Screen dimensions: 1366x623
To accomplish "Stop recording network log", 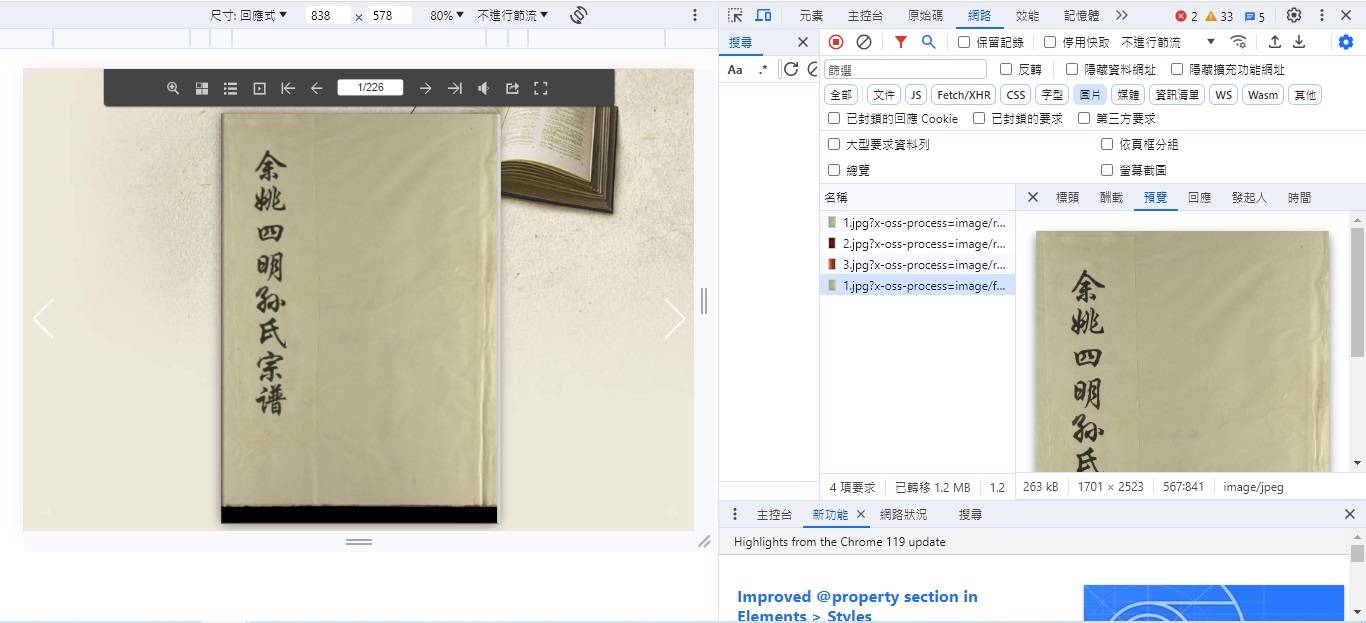I will [836, 42].
